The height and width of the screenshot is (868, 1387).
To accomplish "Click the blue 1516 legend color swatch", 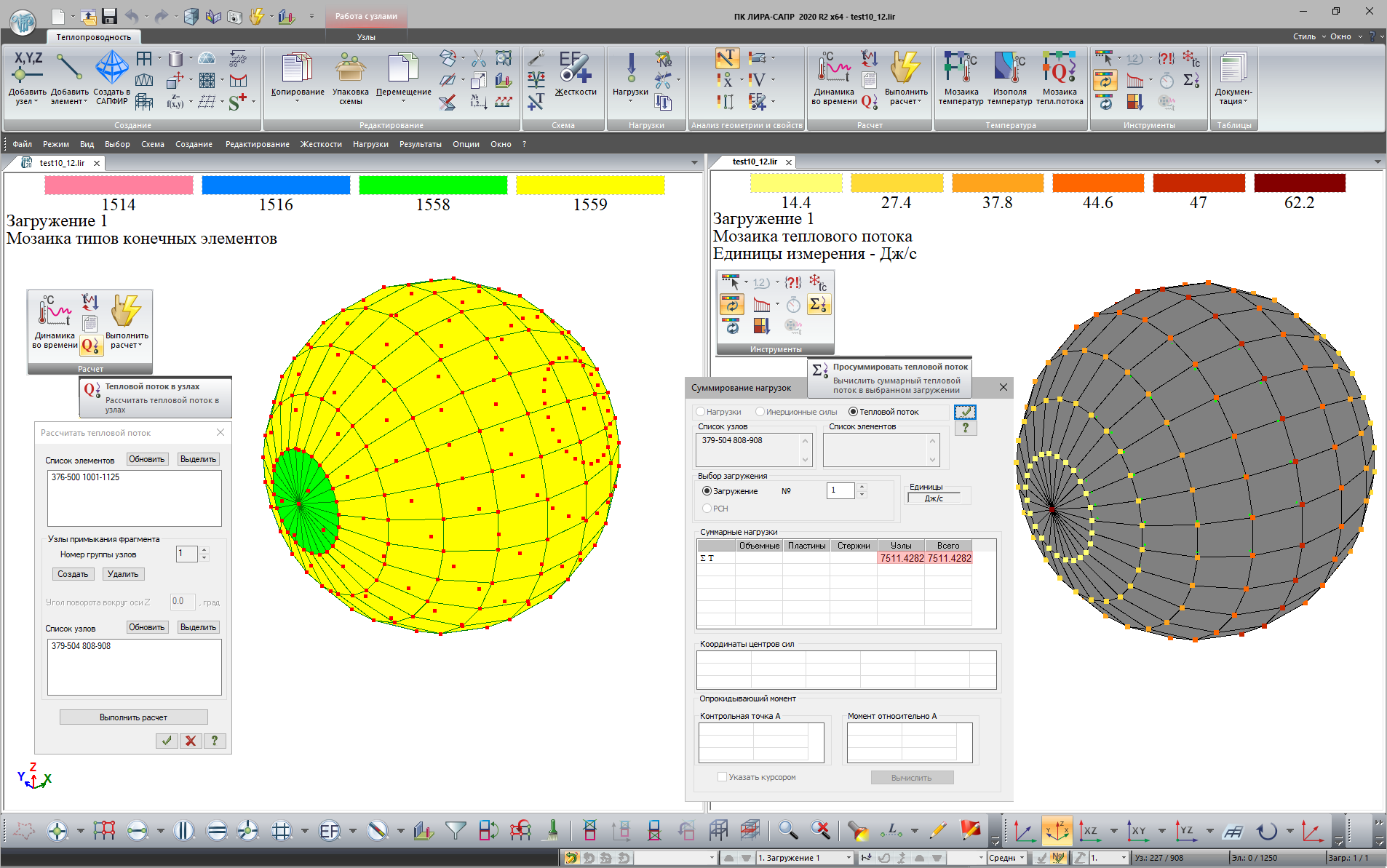I will 276,185.
